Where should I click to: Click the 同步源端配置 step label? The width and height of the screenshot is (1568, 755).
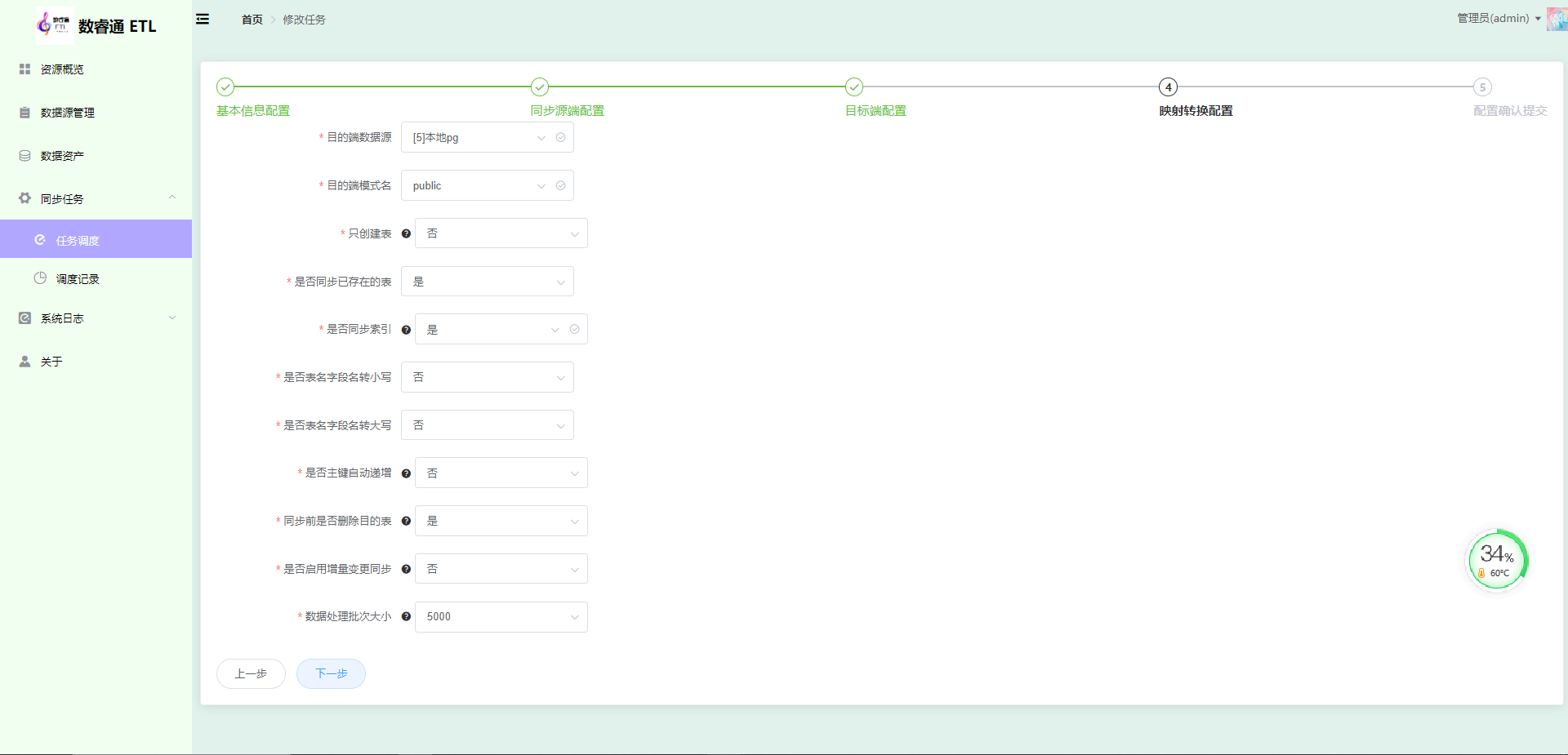(567, 111)
